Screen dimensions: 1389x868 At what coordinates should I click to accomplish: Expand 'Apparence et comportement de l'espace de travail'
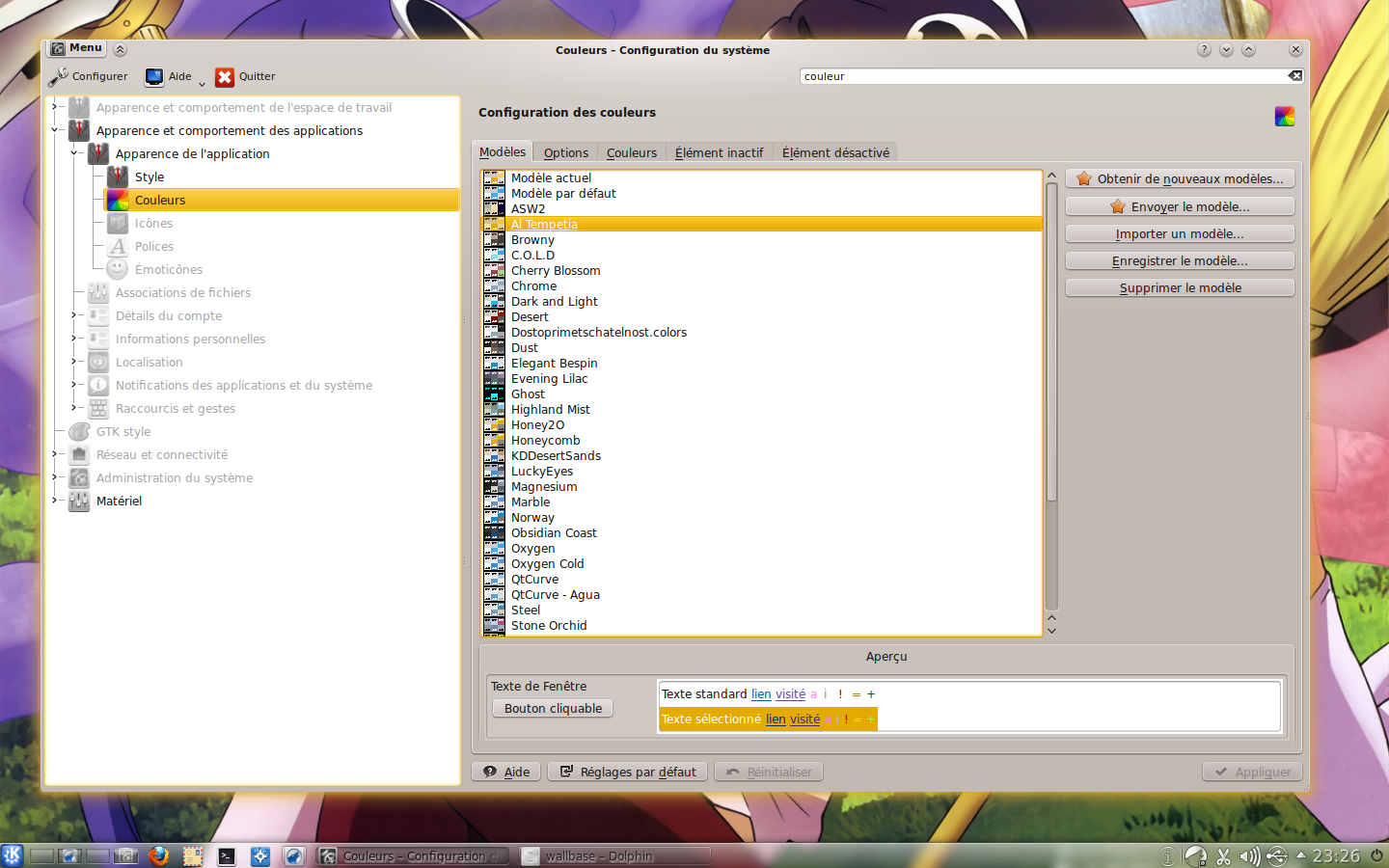tap(55, 107)
